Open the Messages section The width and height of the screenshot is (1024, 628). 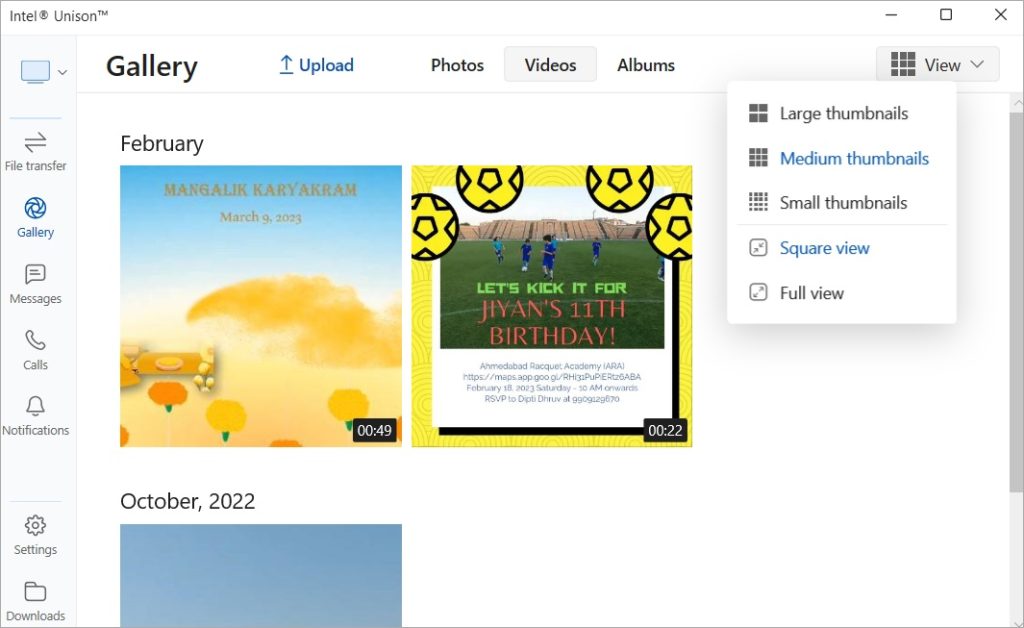coord(35,285)
